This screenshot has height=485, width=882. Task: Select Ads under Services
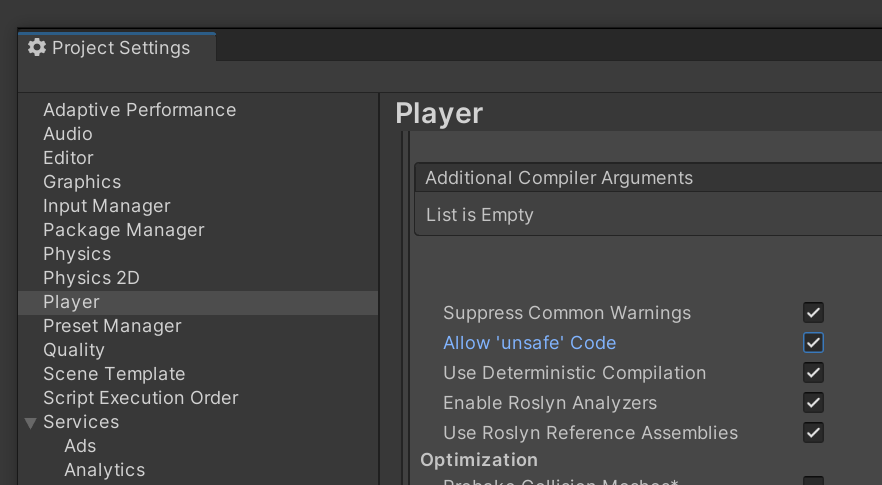pos(80,446)
